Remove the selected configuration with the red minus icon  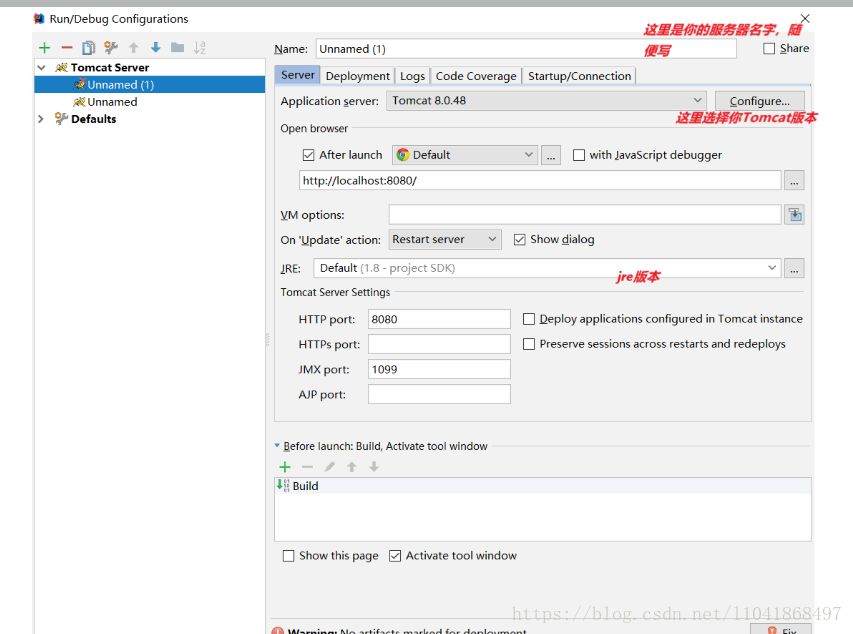(x=67, y=48)
